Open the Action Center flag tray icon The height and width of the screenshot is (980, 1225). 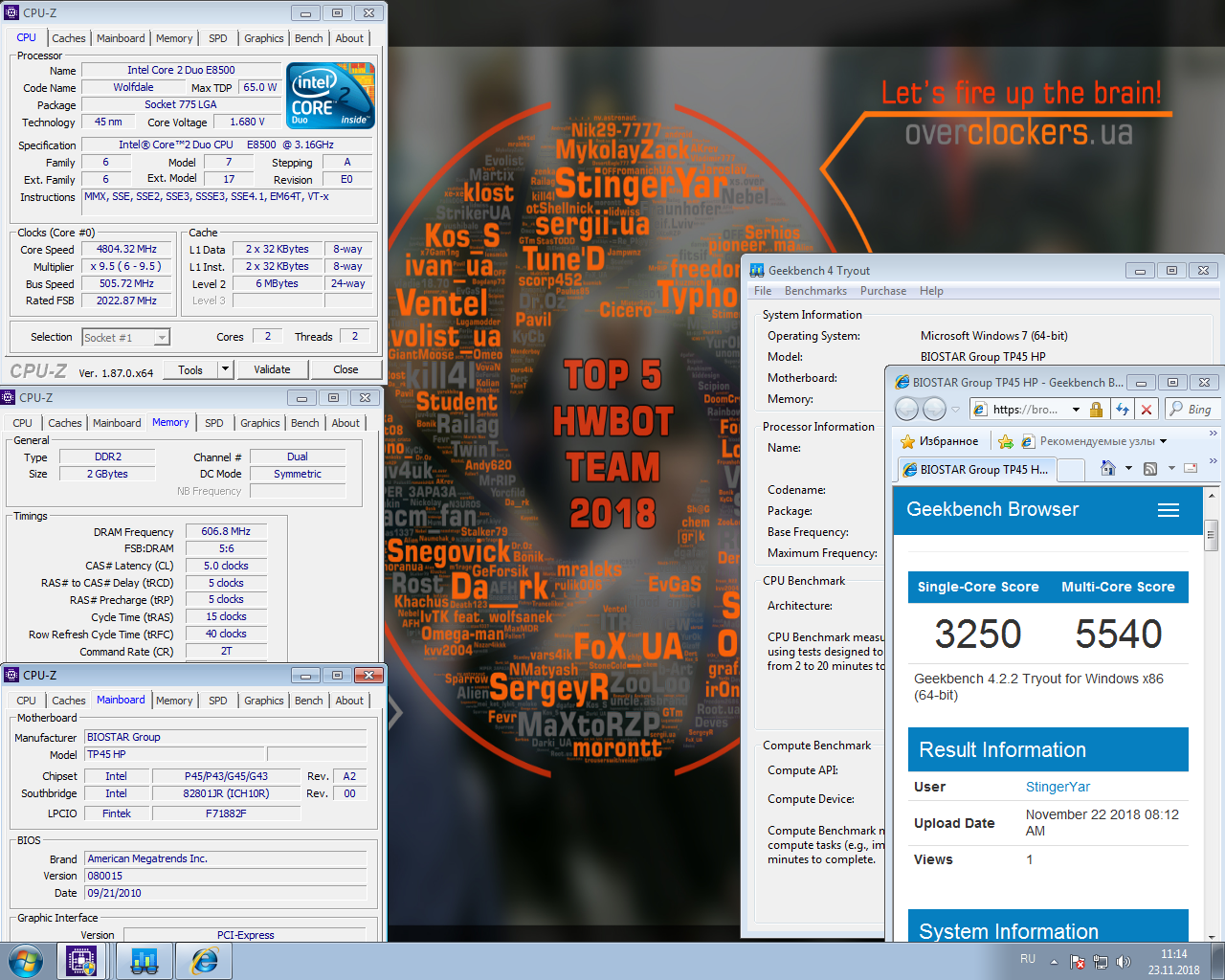click(x=1078, y=962)
